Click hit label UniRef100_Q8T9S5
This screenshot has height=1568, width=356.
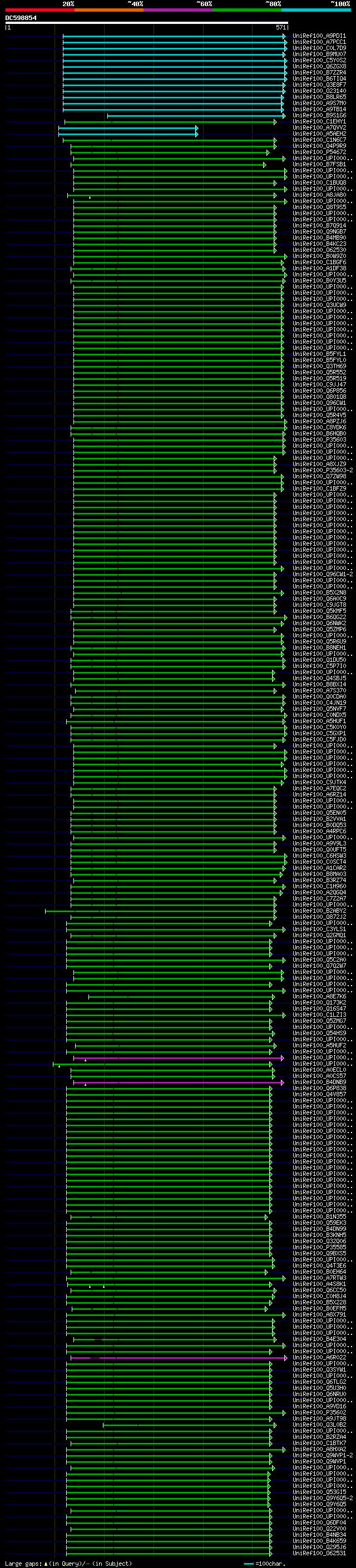pyautogui.click(x=319, y=207)
